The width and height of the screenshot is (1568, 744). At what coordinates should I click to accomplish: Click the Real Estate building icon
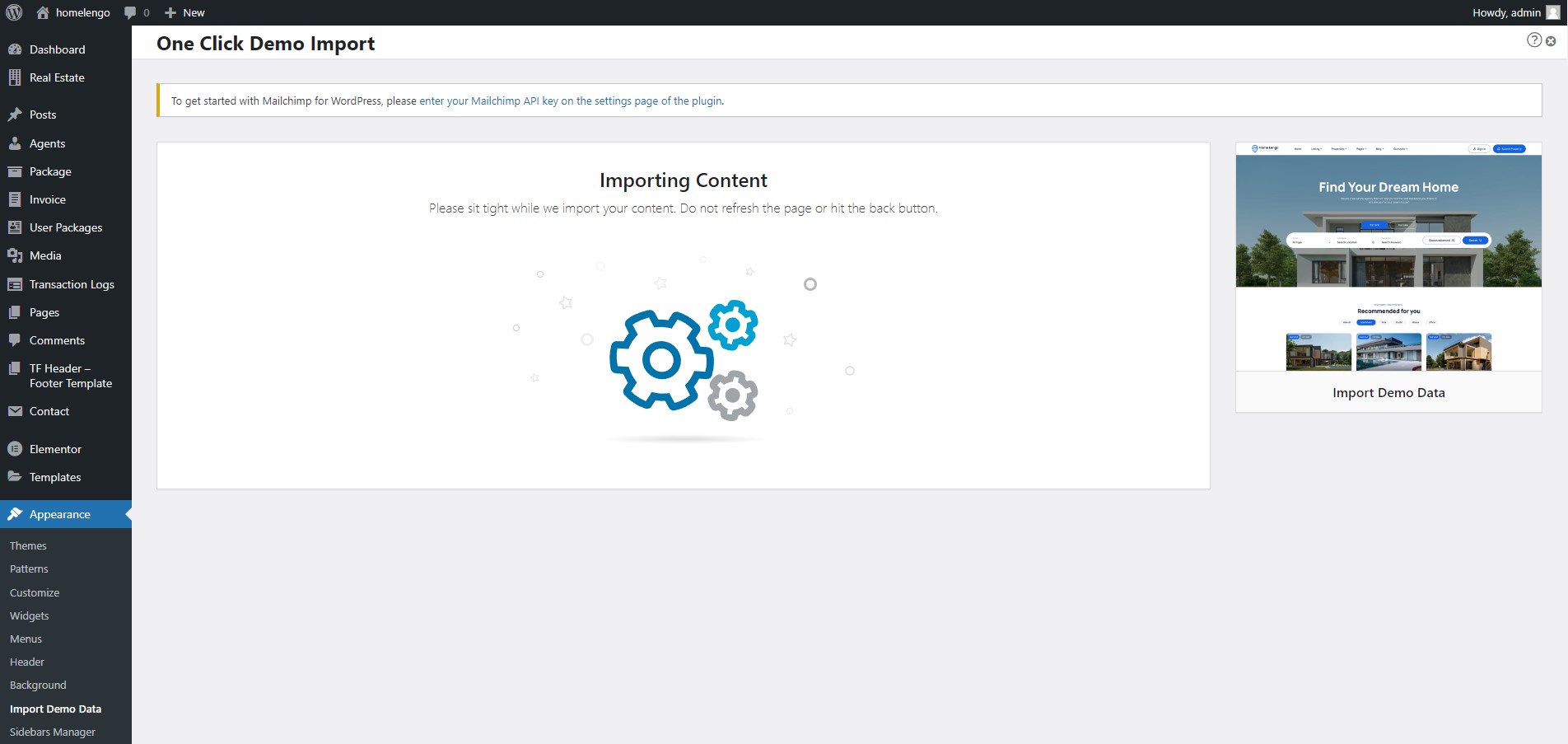pyautogui.click(x=15, y=77)
